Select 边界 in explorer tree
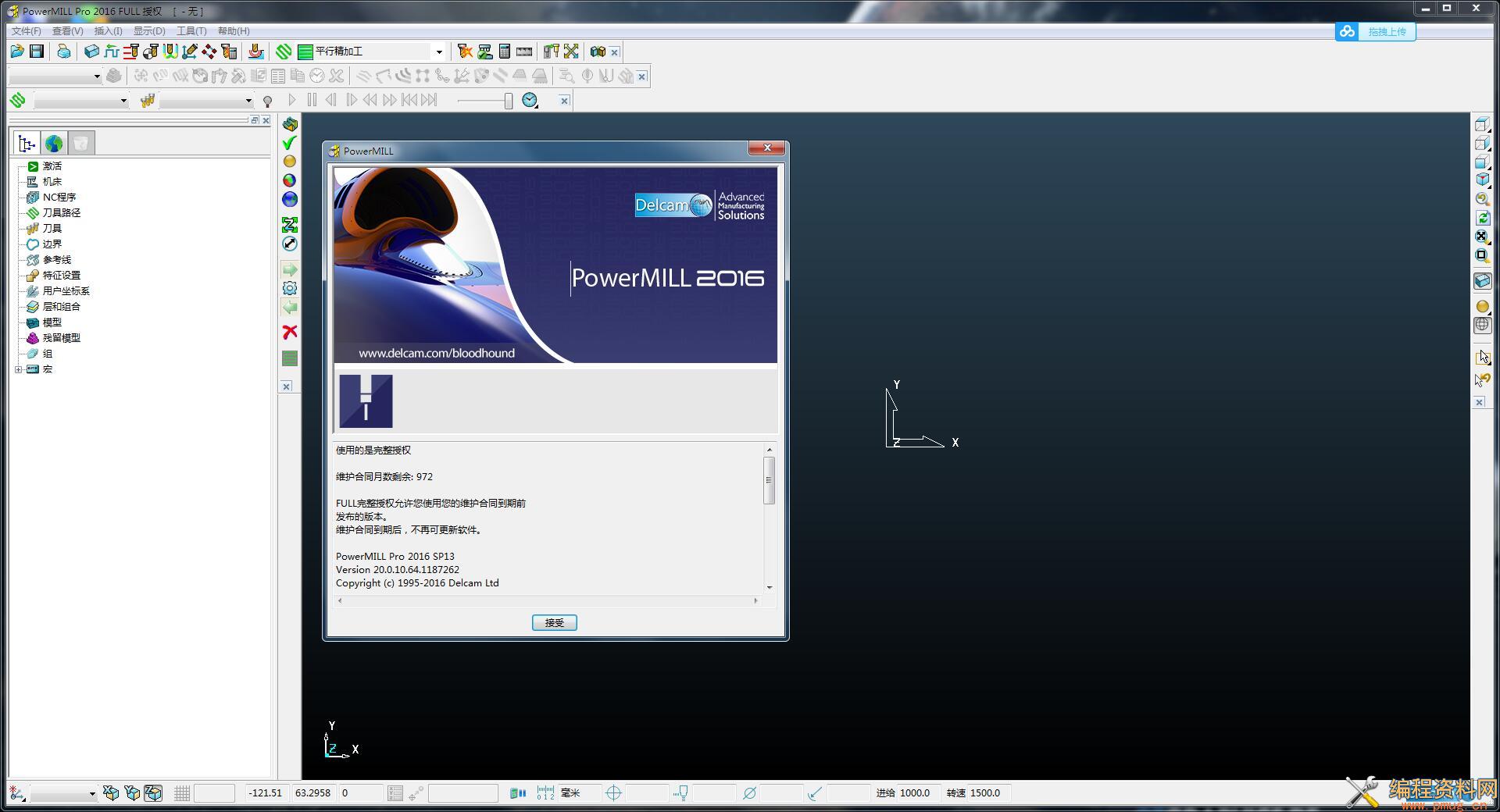 tap(52, 244)
